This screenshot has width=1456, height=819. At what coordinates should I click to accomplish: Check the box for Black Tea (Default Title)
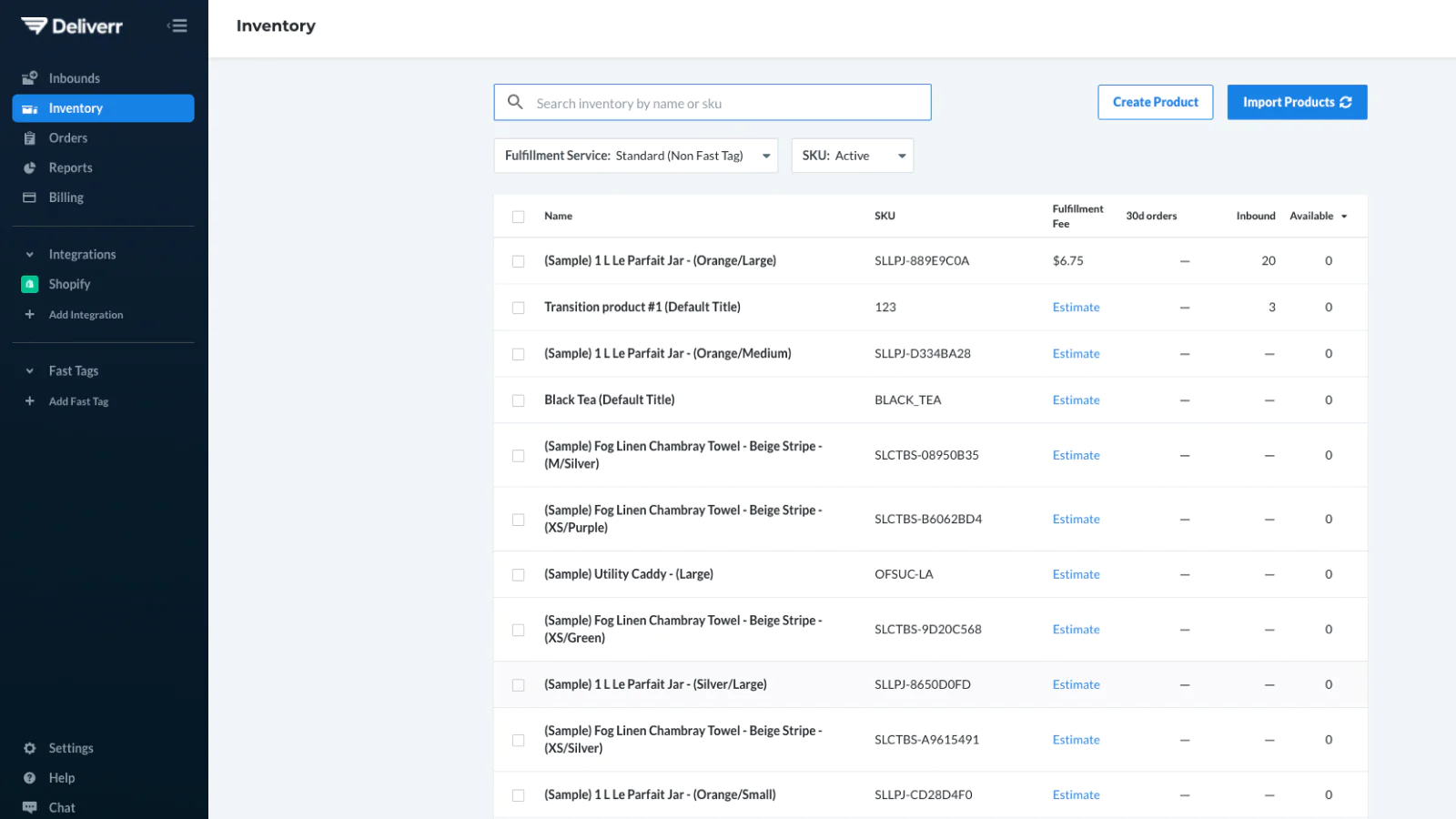pos(518,400)
